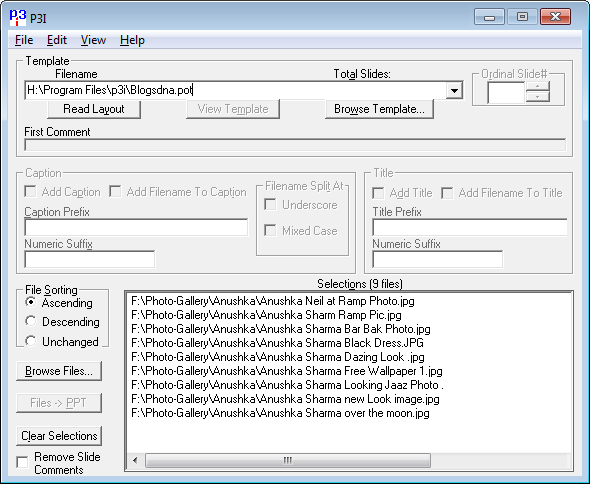Click the Caption Numeric Suffix field
This screenshot has width=591, height=485.
(x=90, y=260)
